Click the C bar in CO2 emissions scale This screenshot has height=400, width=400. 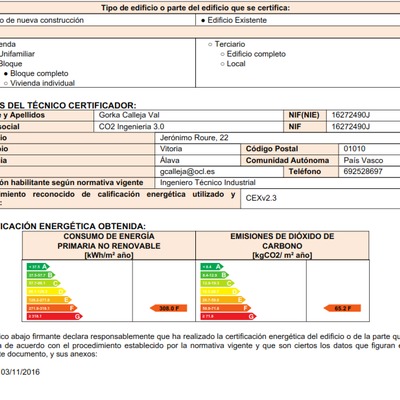[217, 283]
